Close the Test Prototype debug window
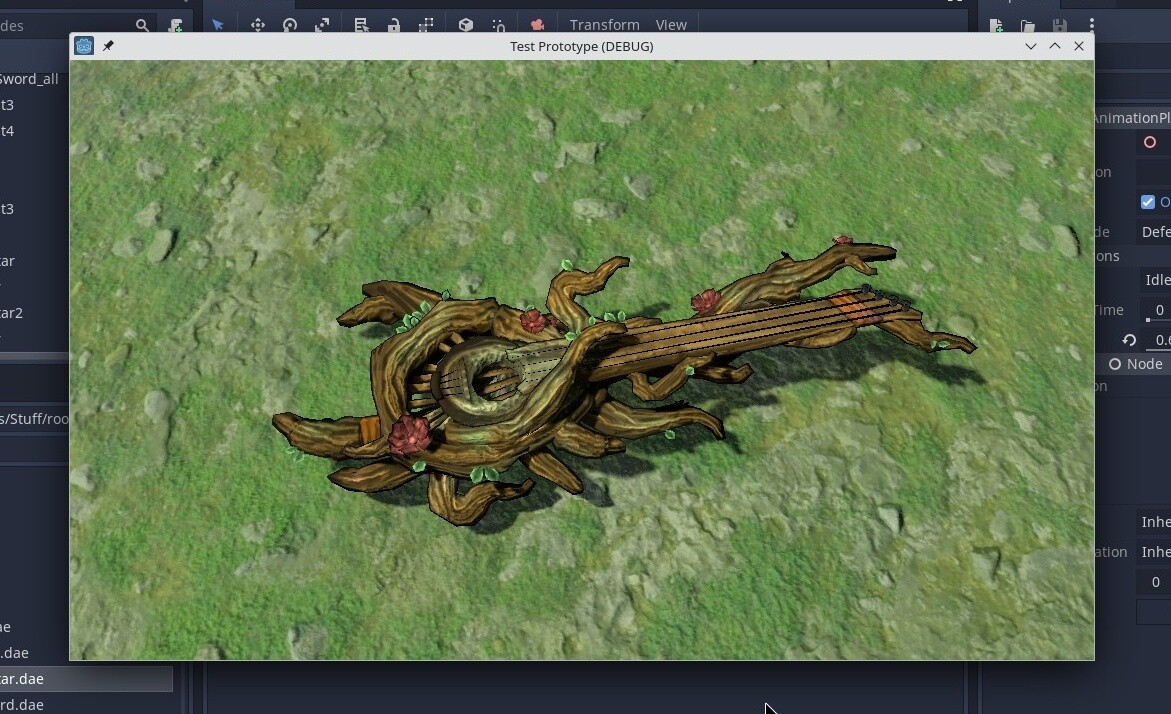Screen dimensions: 1171x714 (1078, 46)
